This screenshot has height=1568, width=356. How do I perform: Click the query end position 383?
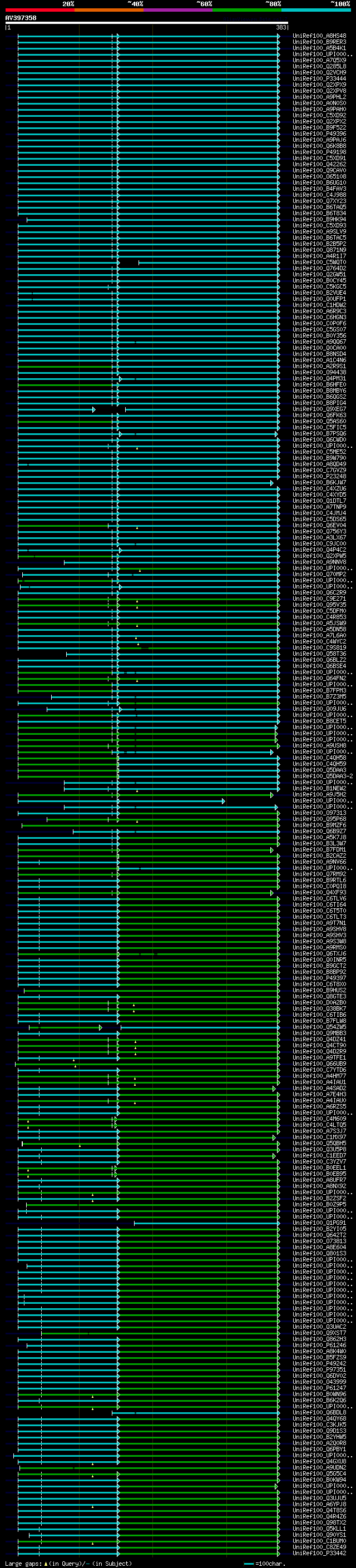pos(281,27)
